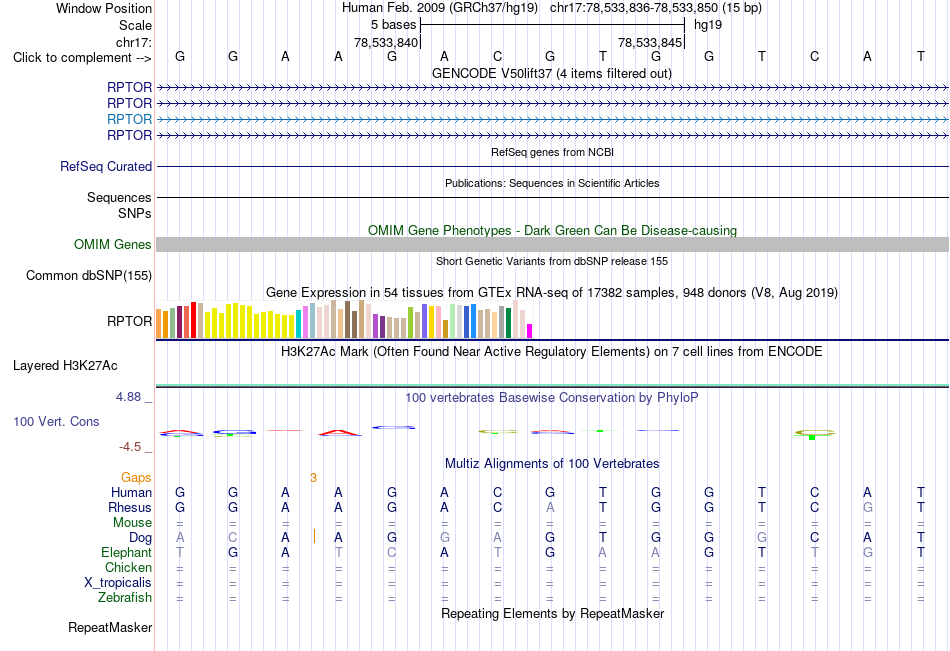Click the Human species row label

coord(131,492)
